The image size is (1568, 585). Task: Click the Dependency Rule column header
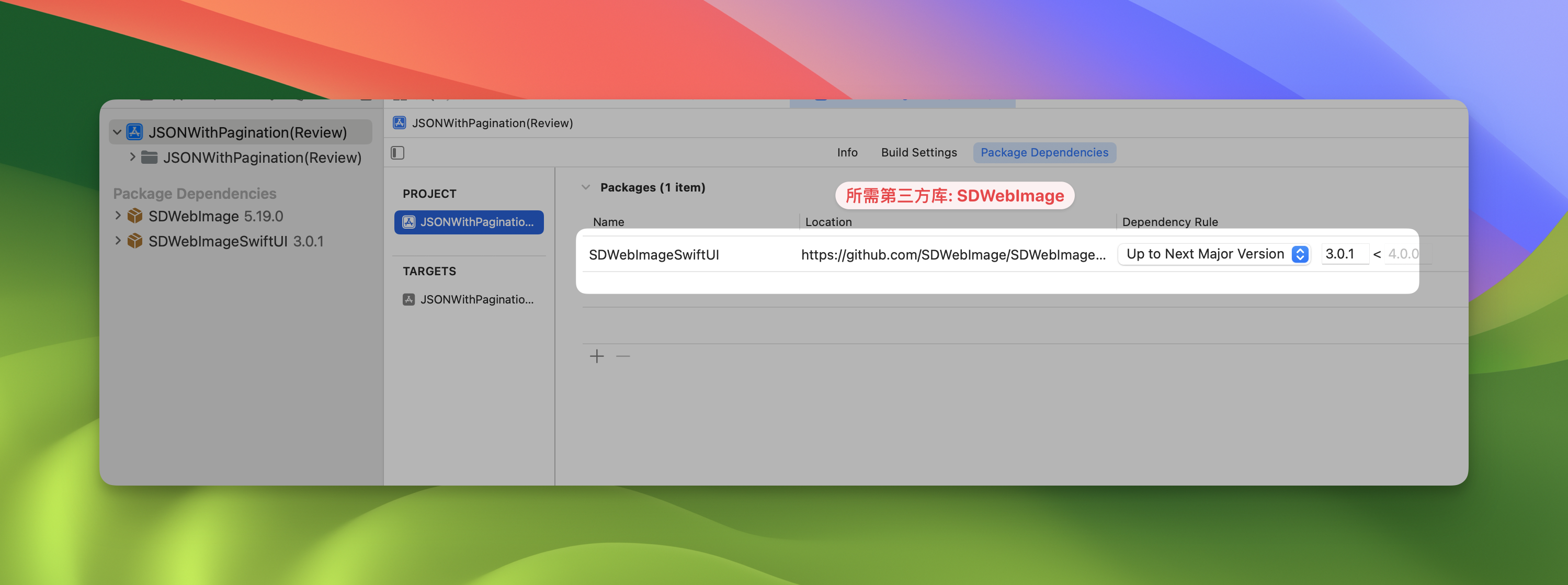point(1170,221)
